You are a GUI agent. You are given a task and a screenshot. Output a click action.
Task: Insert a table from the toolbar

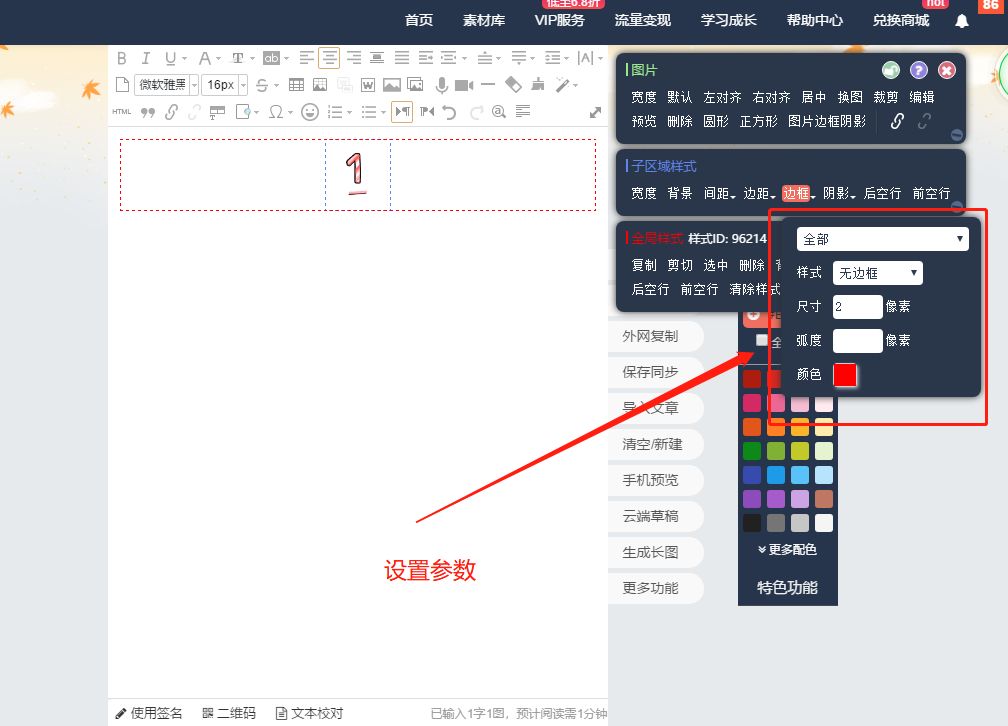[296, 85]
